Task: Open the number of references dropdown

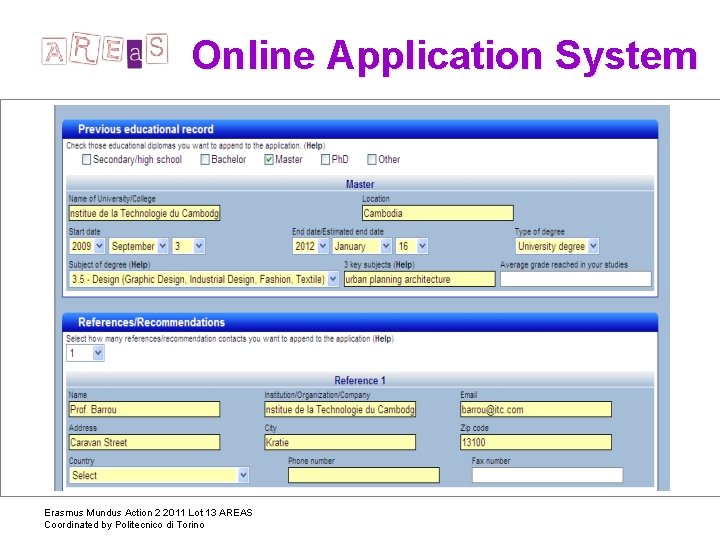Action: (85, 353)
